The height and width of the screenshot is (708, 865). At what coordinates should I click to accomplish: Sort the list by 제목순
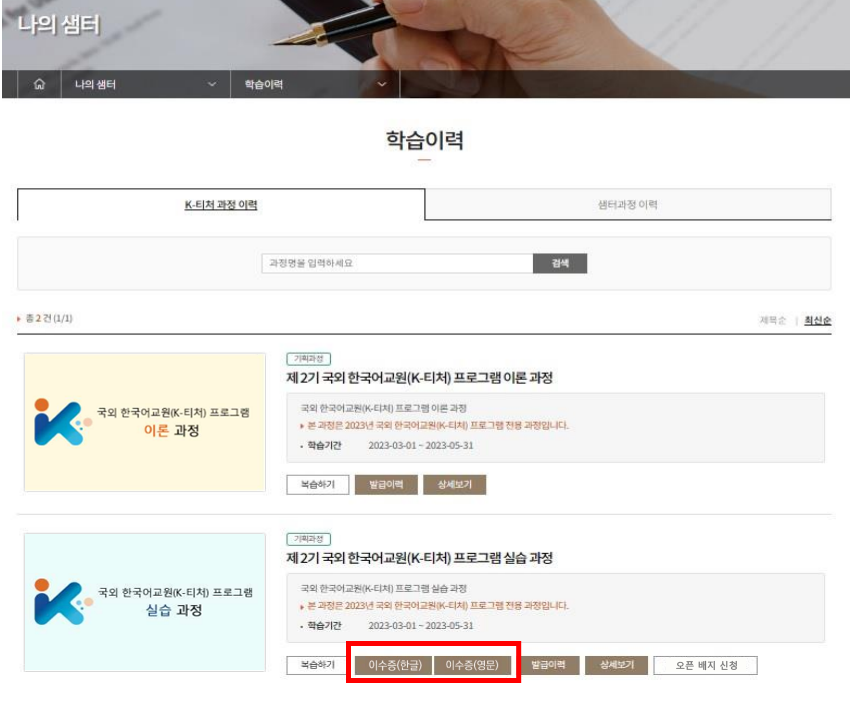click(x=772, y=320)
